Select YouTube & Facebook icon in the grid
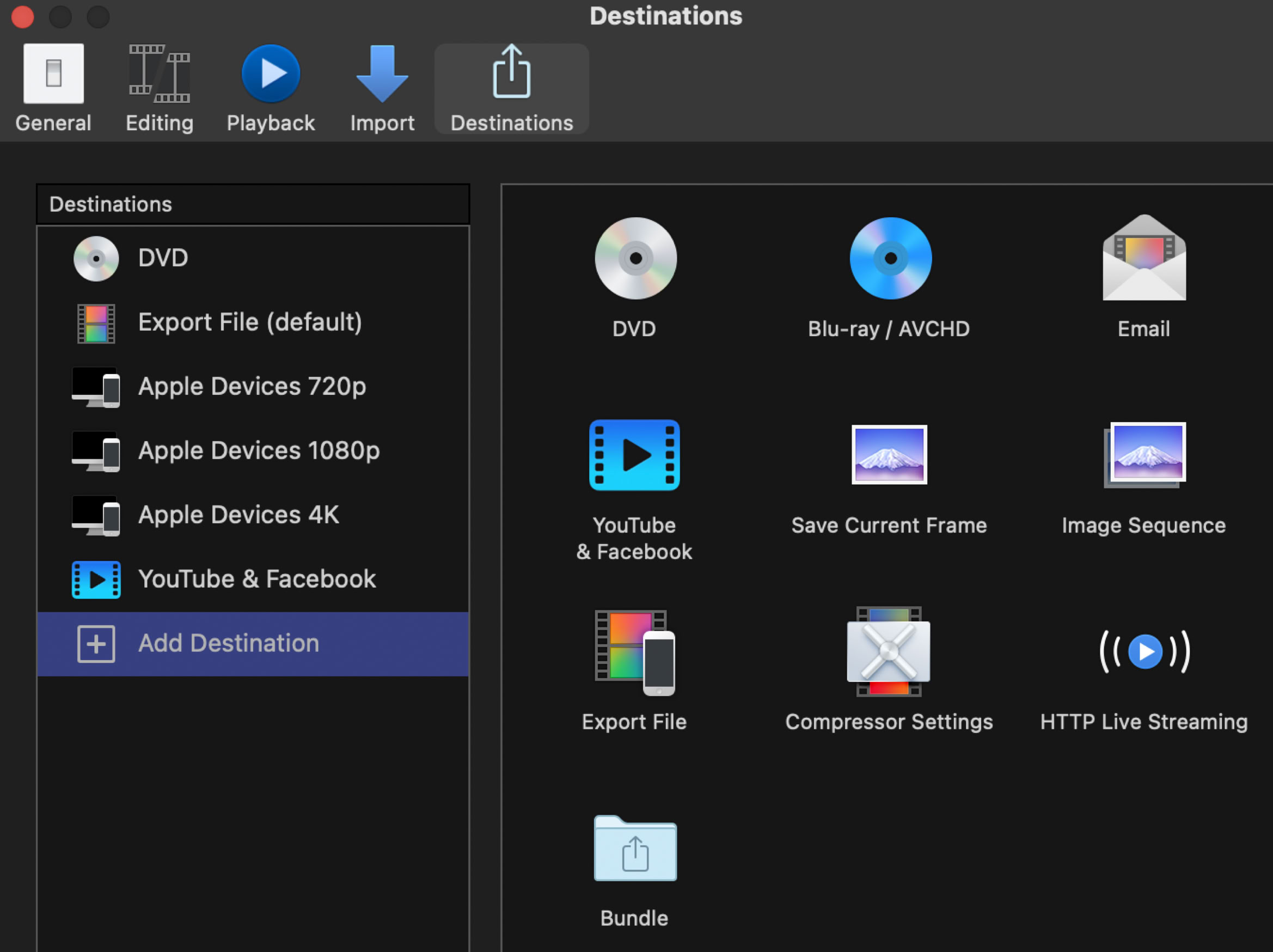Viewport: 1273px width, 952px height. click(635, 455)
